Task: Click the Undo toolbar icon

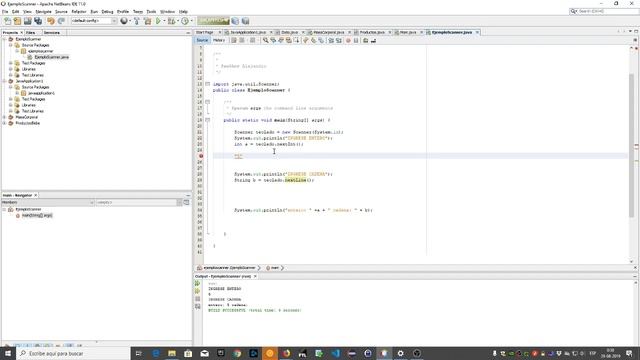Action: click(51, 21)
